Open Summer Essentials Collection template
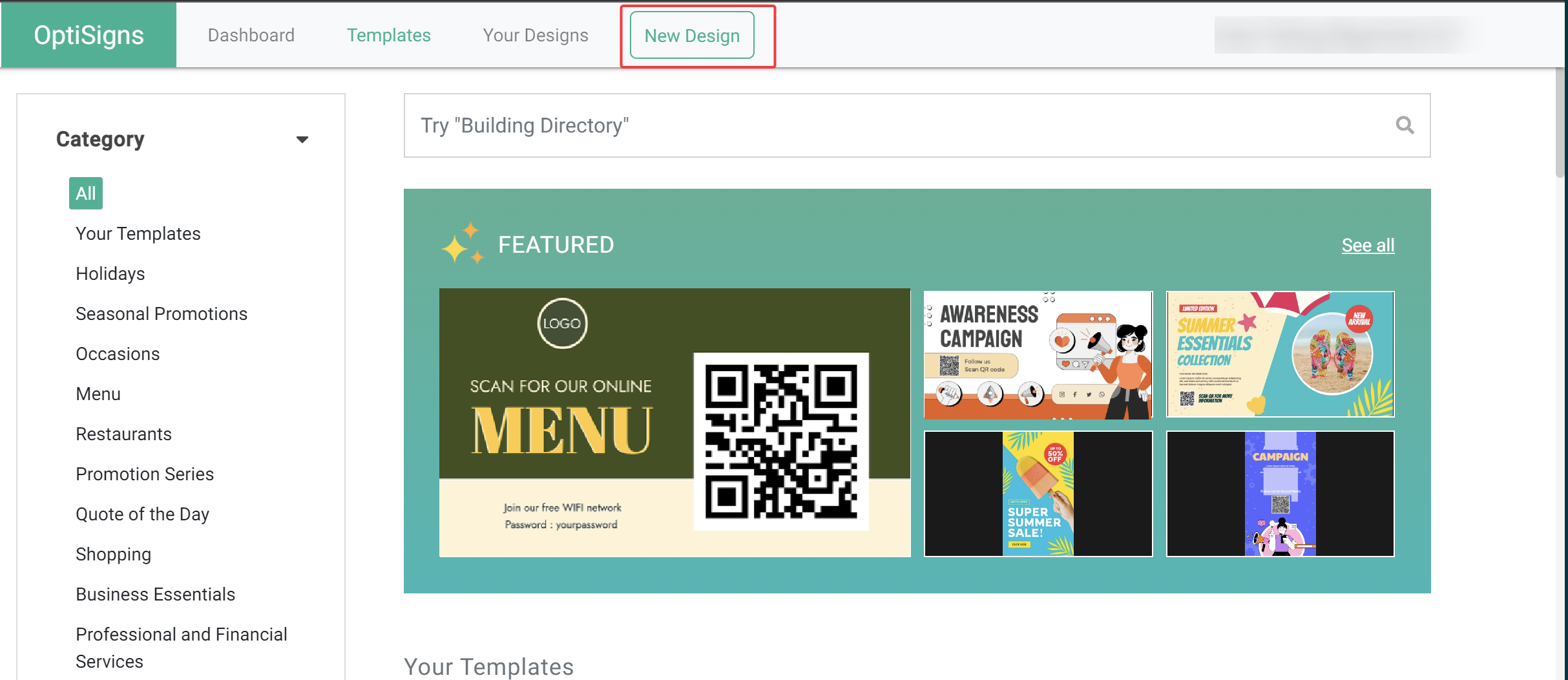This screenshot has height=680, width=1568. 1280,354
